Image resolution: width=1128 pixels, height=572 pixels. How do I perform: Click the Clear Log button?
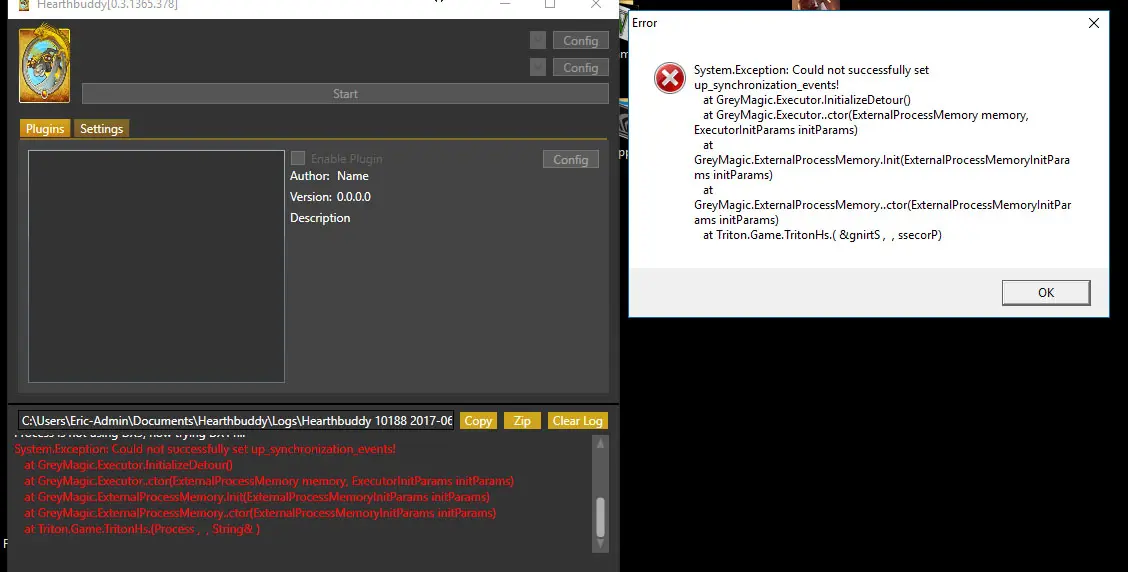(x=578, y=421)
